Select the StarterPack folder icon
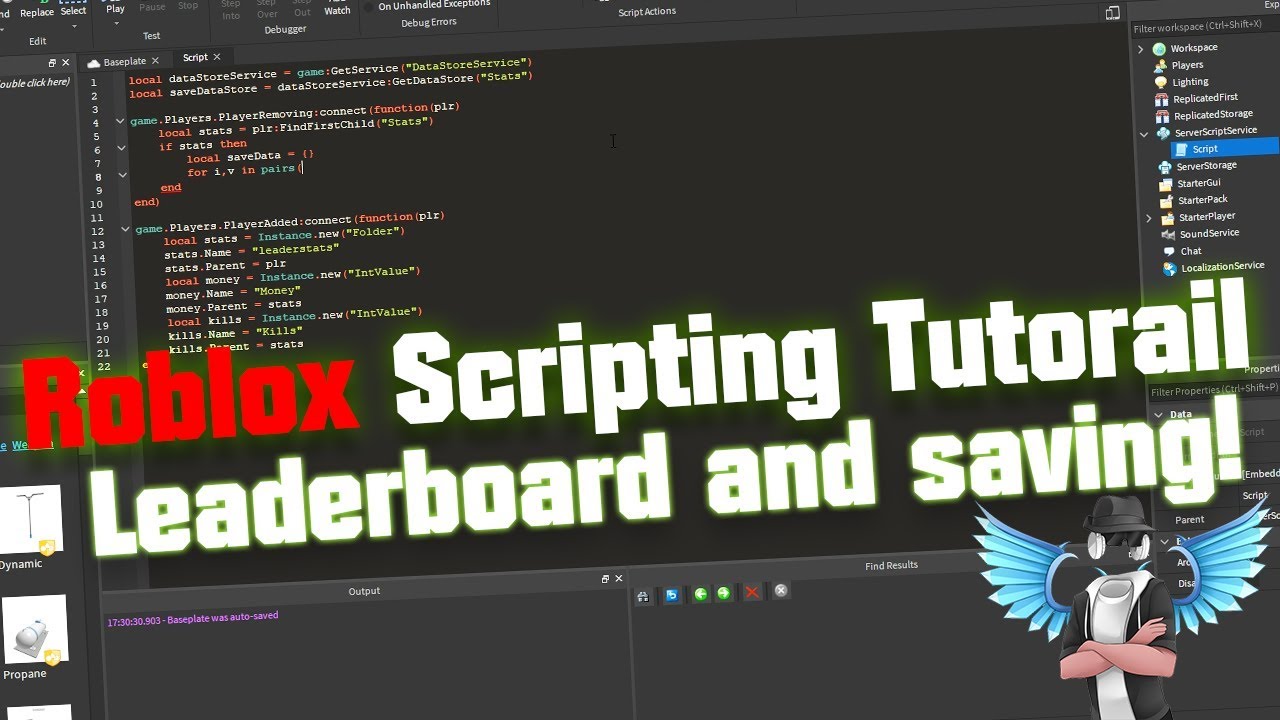This screenshot has width=1280, height=720. coord(1166,200)
